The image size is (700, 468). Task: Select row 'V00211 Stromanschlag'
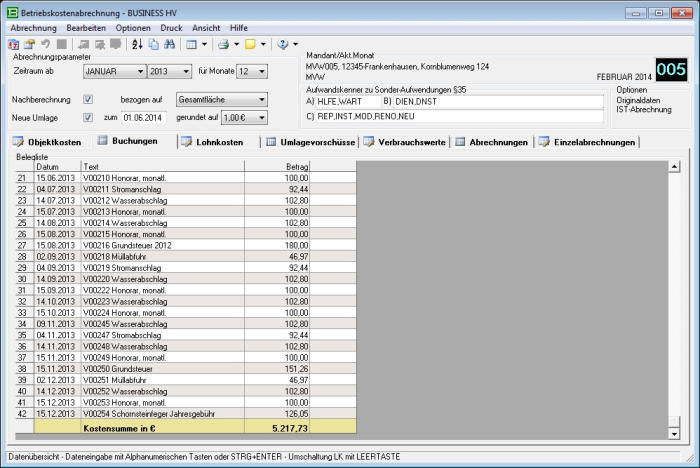pyautogui.click(x=186, y=189)
